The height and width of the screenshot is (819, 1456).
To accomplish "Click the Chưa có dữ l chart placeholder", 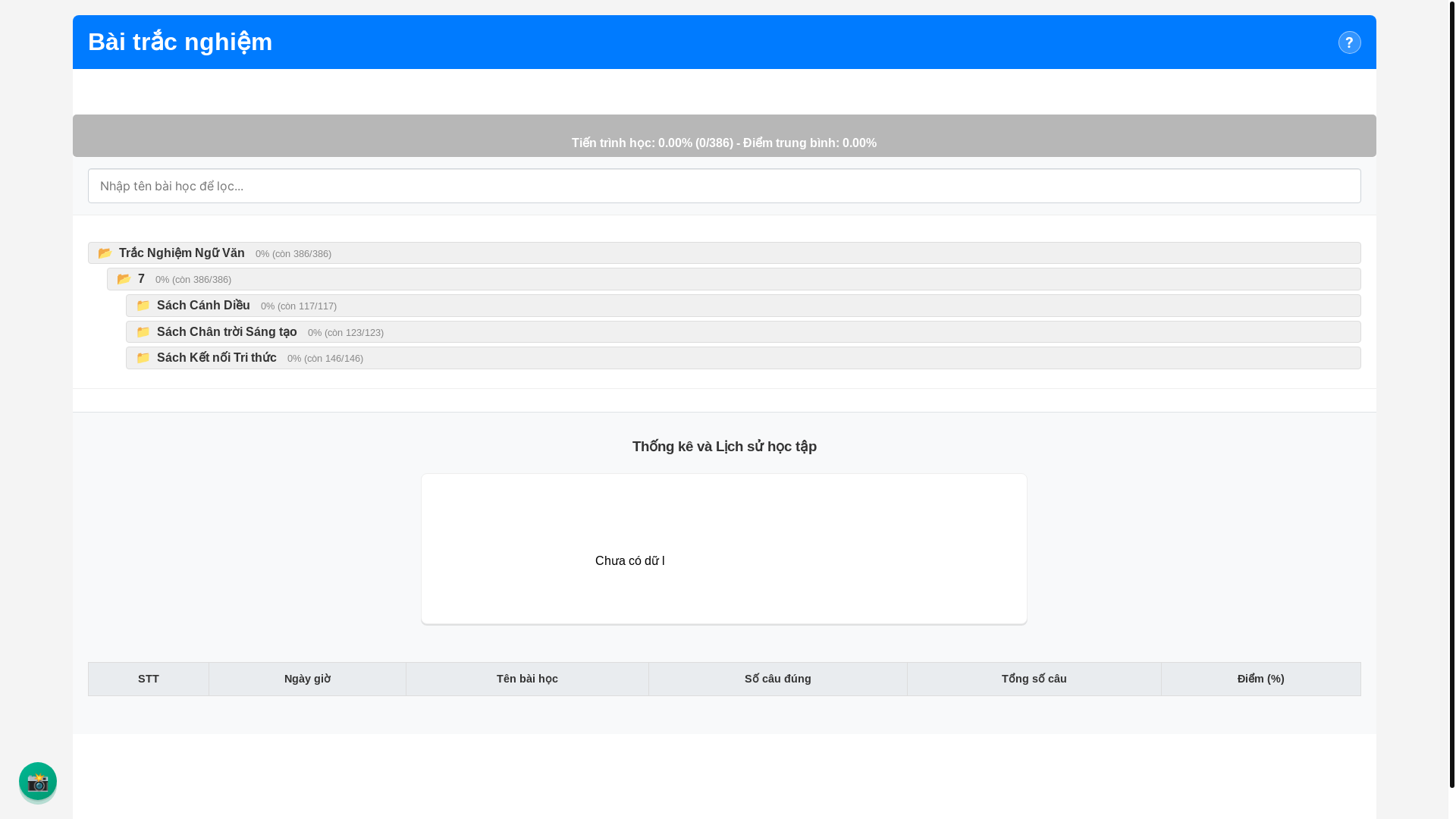I will point(630,561).
